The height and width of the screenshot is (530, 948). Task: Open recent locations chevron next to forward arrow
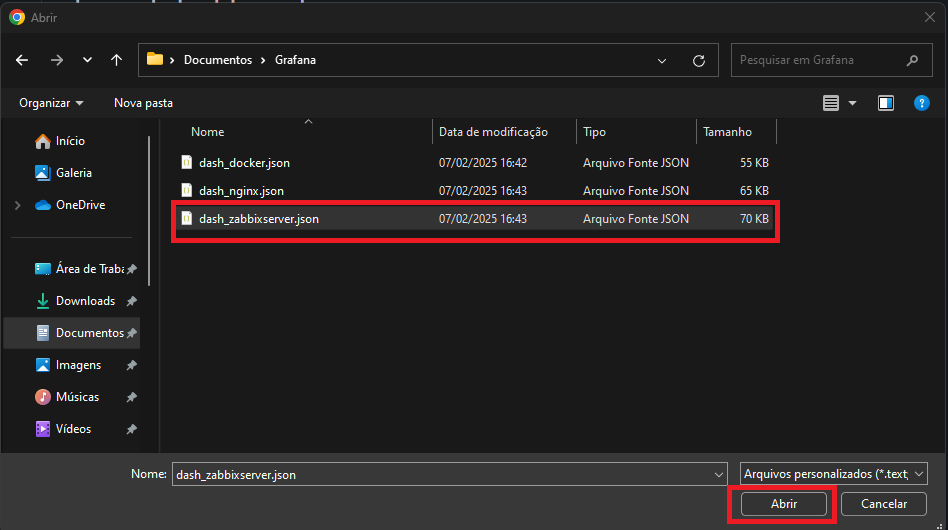coord(87,60)
